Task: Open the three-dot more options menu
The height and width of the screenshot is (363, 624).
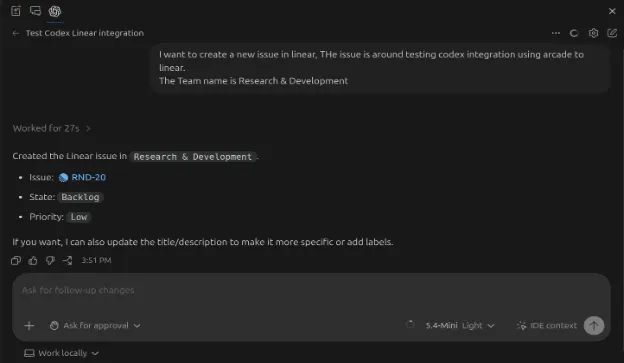Action: click(556, 33)
